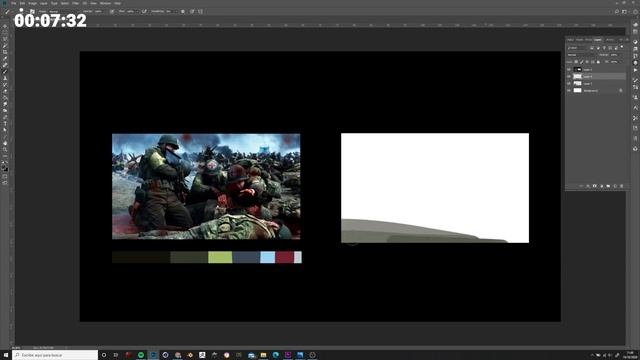640x360 pixels.
Task: Toggle layer filtering on/off switch
Action: tap(622, 47)
